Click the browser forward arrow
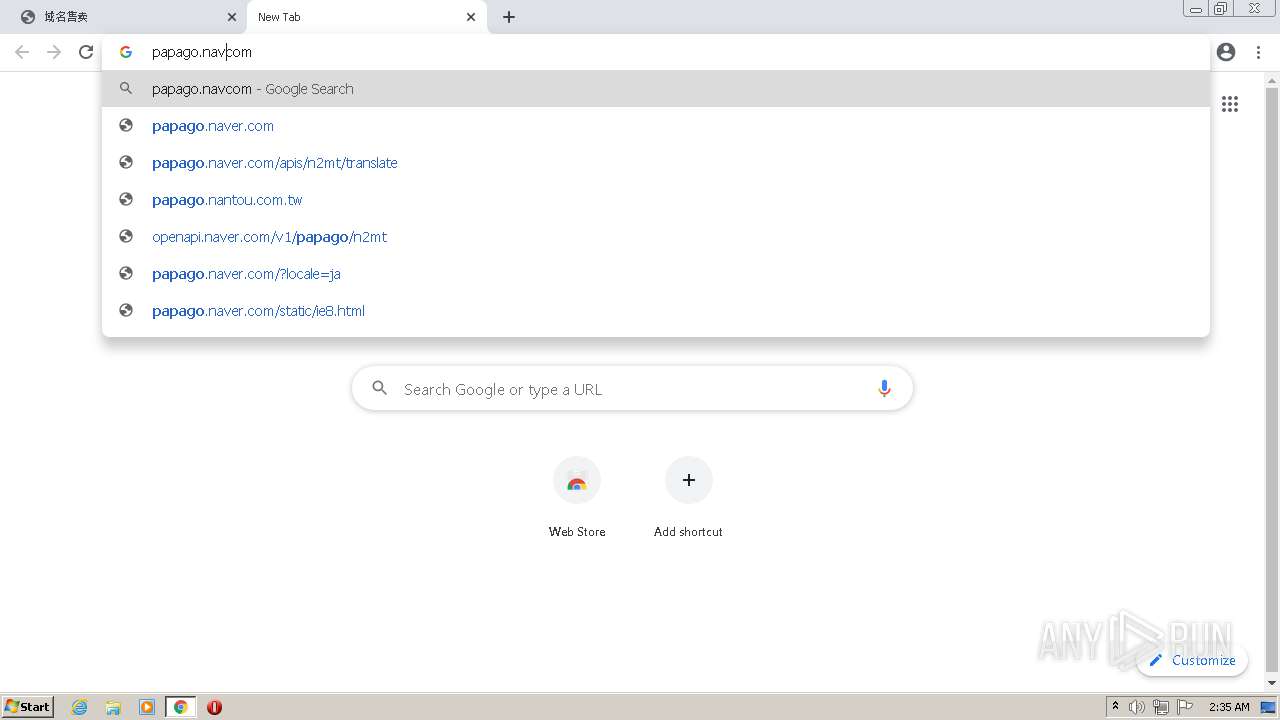This screenshot has height=720, width=1280. click(54, 52)
